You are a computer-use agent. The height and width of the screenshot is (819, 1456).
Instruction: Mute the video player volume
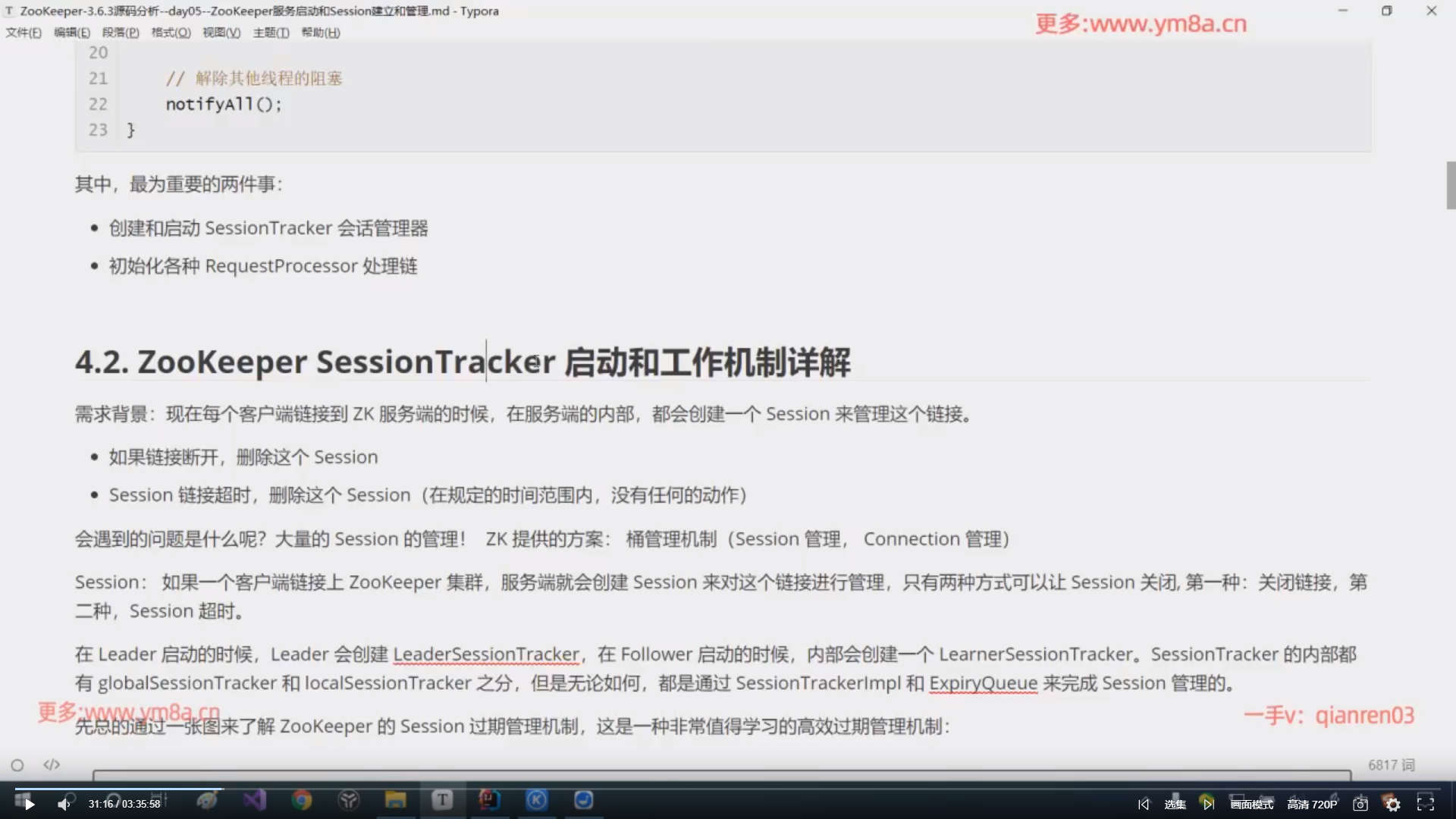64,804
